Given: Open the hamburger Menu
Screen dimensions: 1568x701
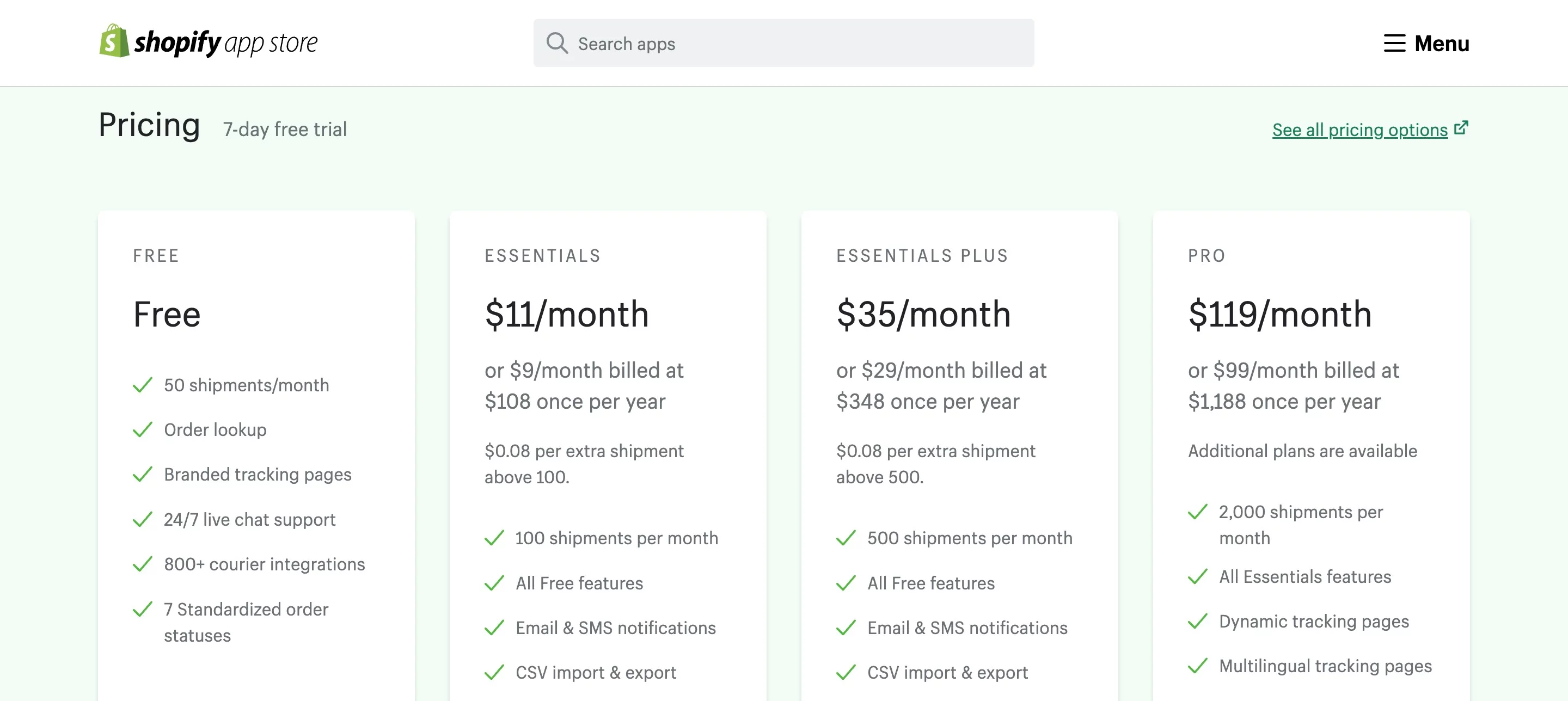Looking at the screenshot, I should (x=1427, y=43).
